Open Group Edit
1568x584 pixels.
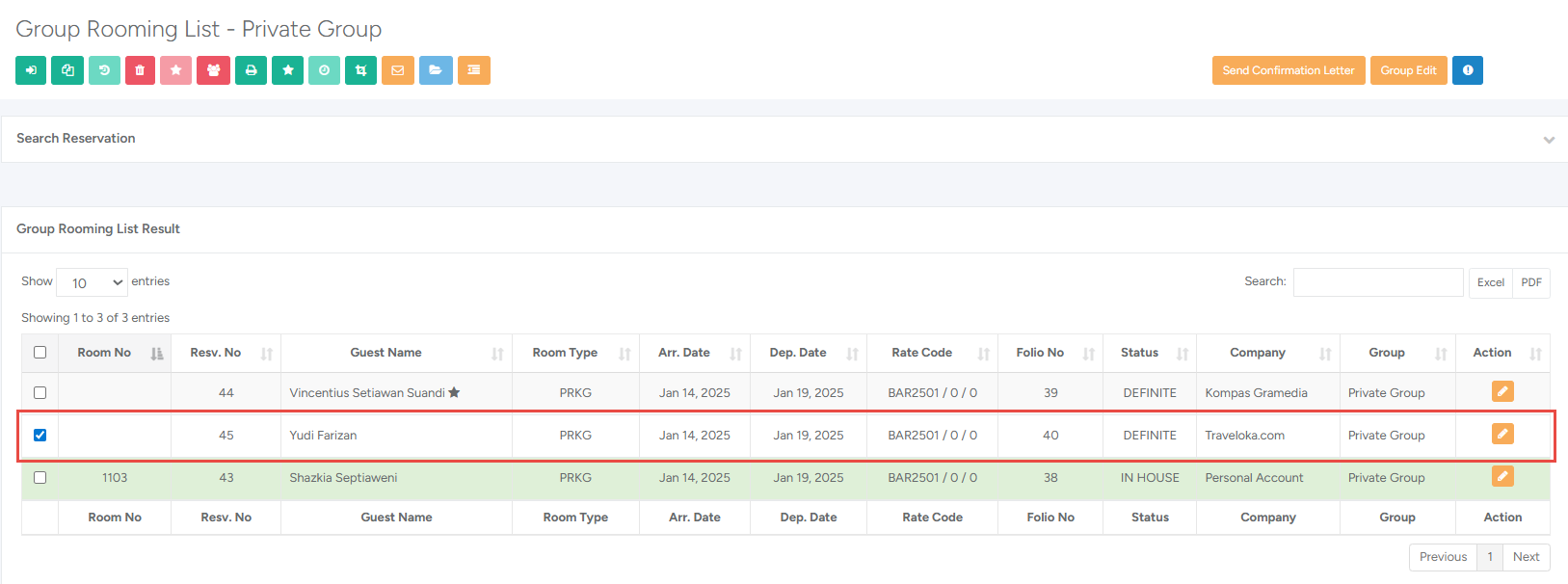1408,70
